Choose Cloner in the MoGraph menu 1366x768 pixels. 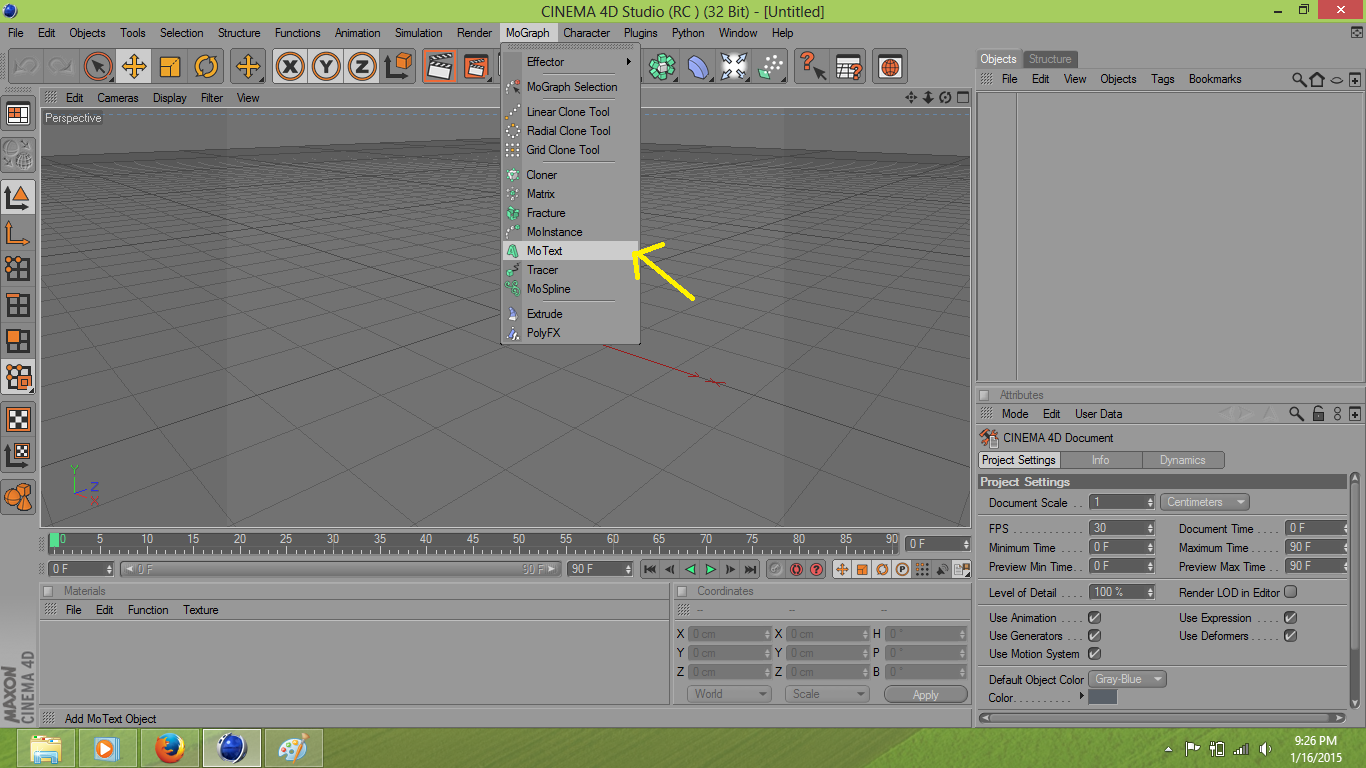571,175
